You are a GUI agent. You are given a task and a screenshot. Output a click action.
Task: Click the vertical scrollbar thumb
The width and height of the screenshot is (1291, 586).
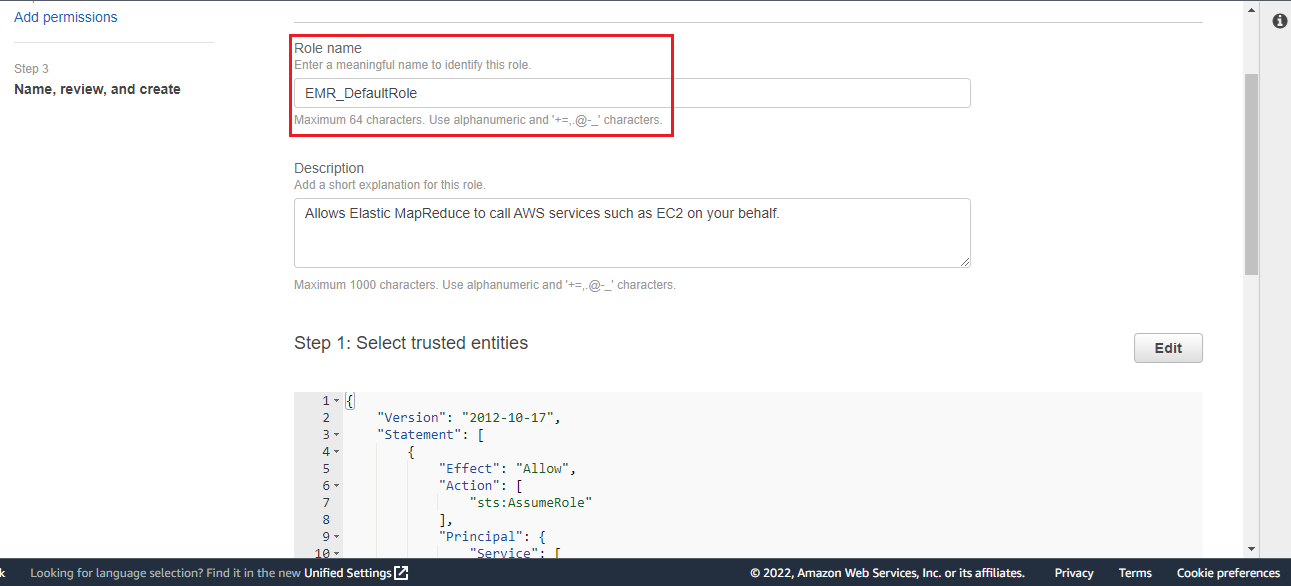1250,160
